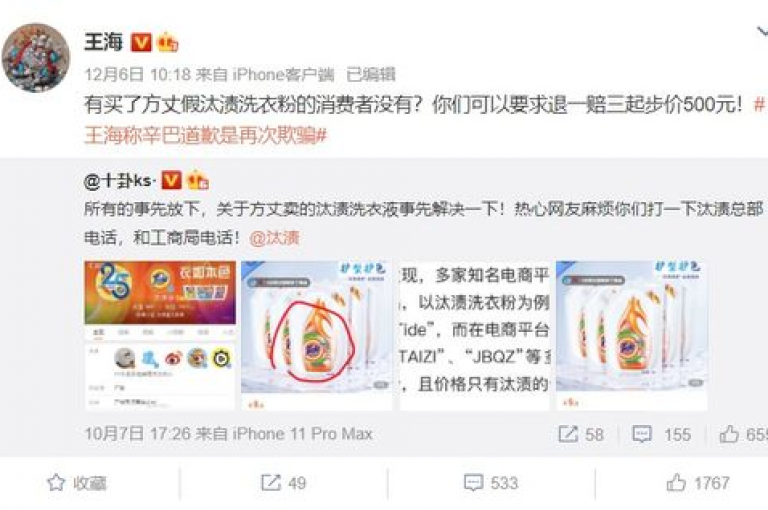Open 王海's profile avatar
The width and height of the screenshot is (768, 510).
pyautogui.click(x=36, y=57)
